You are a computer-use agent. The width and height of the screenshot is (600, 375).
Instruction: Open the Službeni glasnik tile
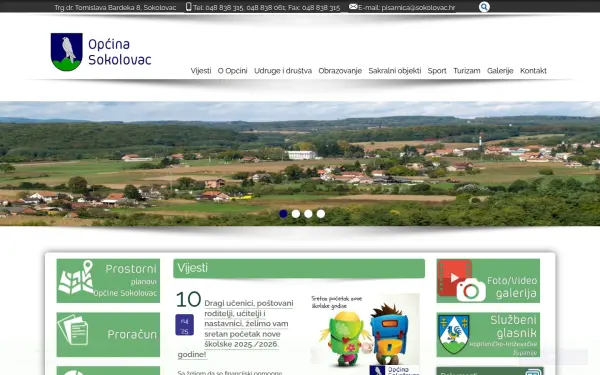(488, 335)
